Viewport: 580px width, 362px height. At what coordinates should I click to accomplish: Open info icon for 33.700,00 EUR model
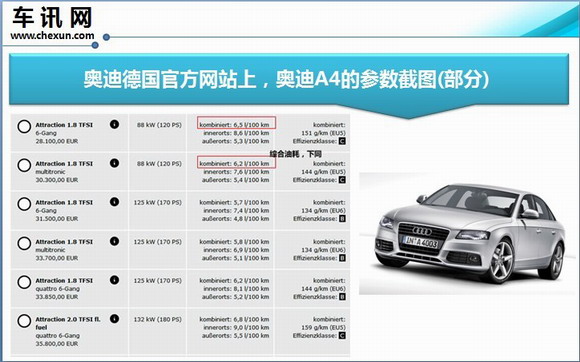(114, 241)
